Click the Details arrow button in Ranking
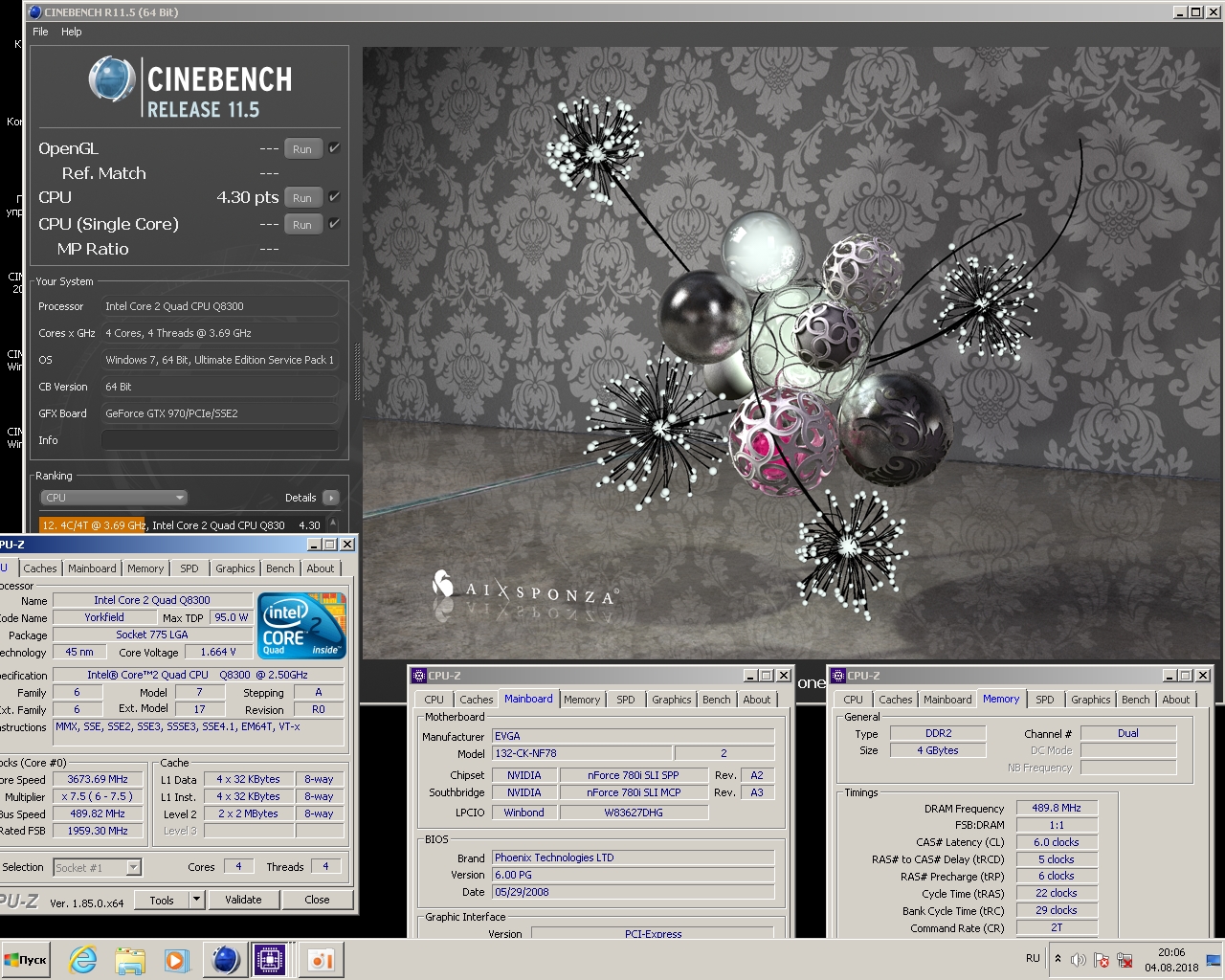Viewport: 1225px width, 980px height. pos(331,498)
